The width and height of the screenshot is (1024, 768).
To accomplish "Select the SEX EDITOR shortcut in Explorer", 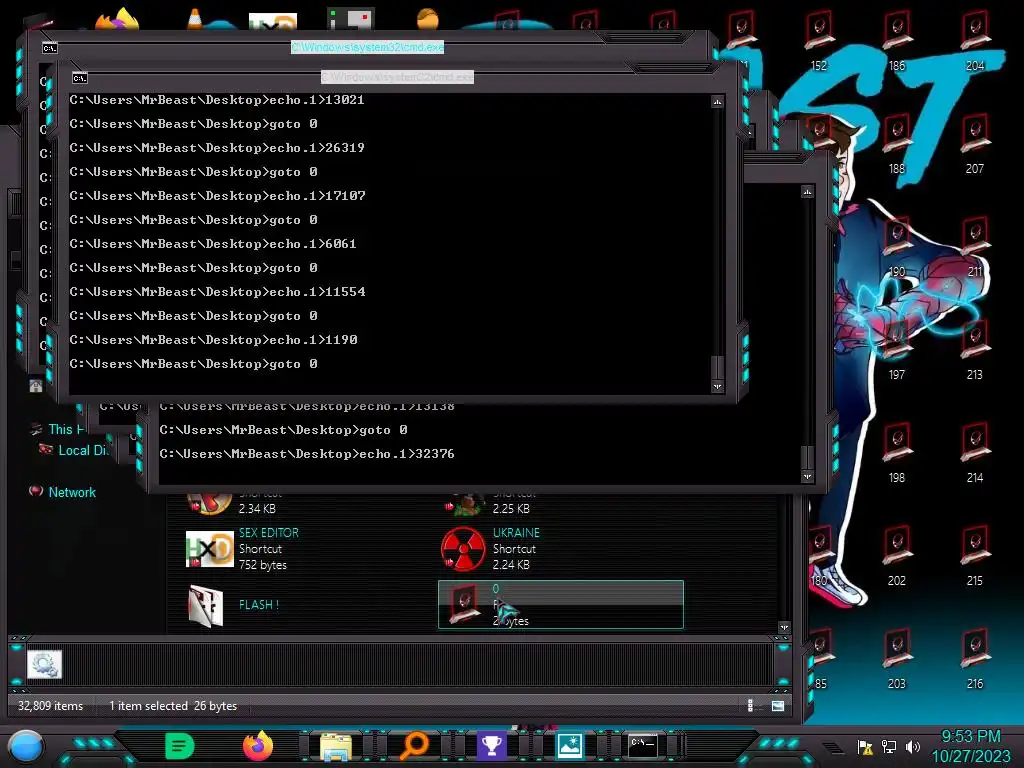I will (243, 549).
